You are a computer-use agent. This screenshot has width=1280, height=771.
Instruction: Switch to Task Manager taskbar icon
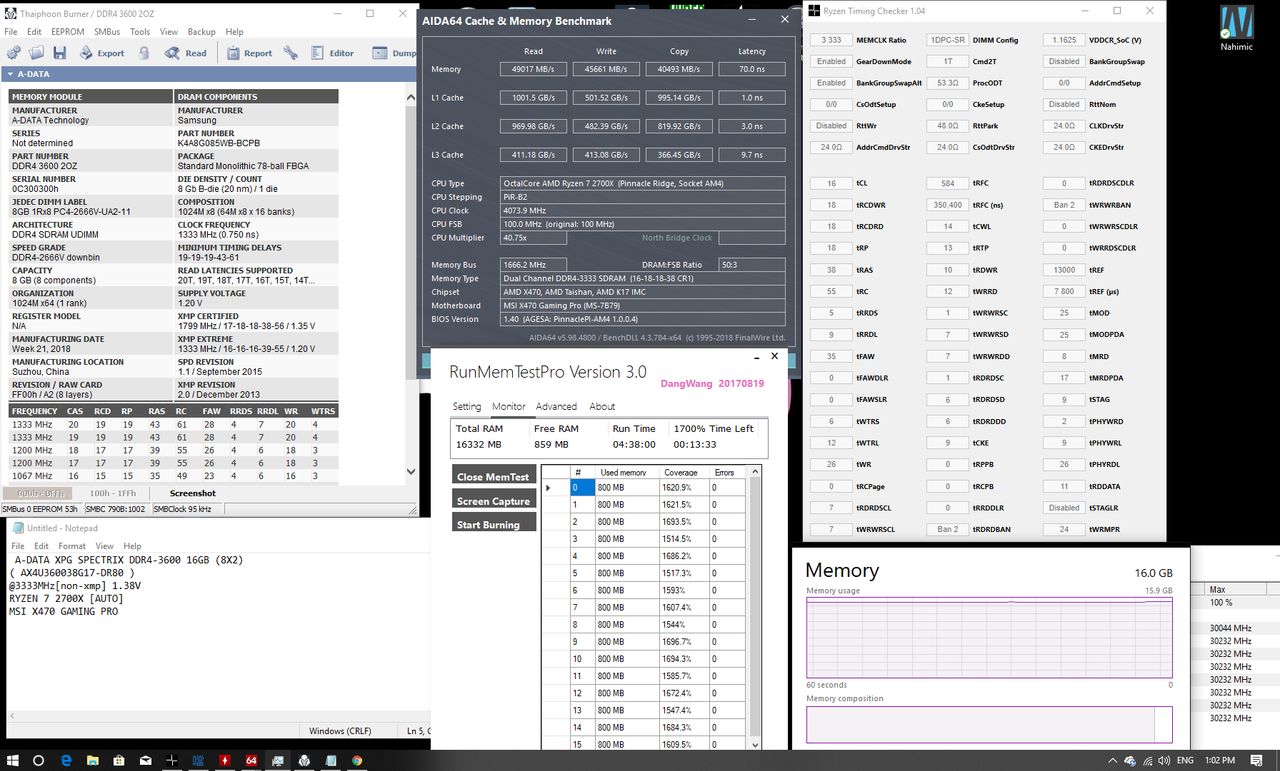point(278,760)
